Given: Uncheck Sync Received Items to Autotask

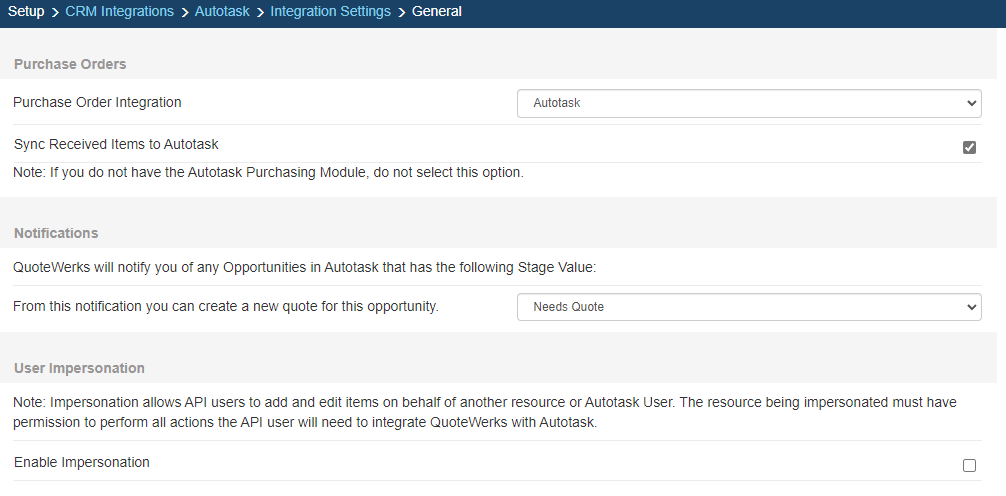Looking at the screenshot, I should point(969,147).
